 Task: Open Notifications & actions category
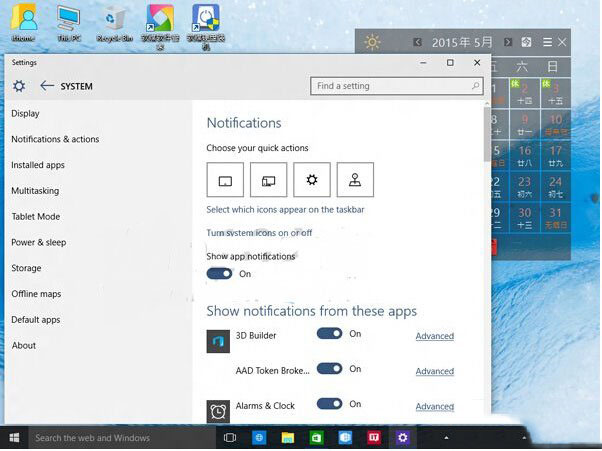pyautogui.click(x=55, y=139)
